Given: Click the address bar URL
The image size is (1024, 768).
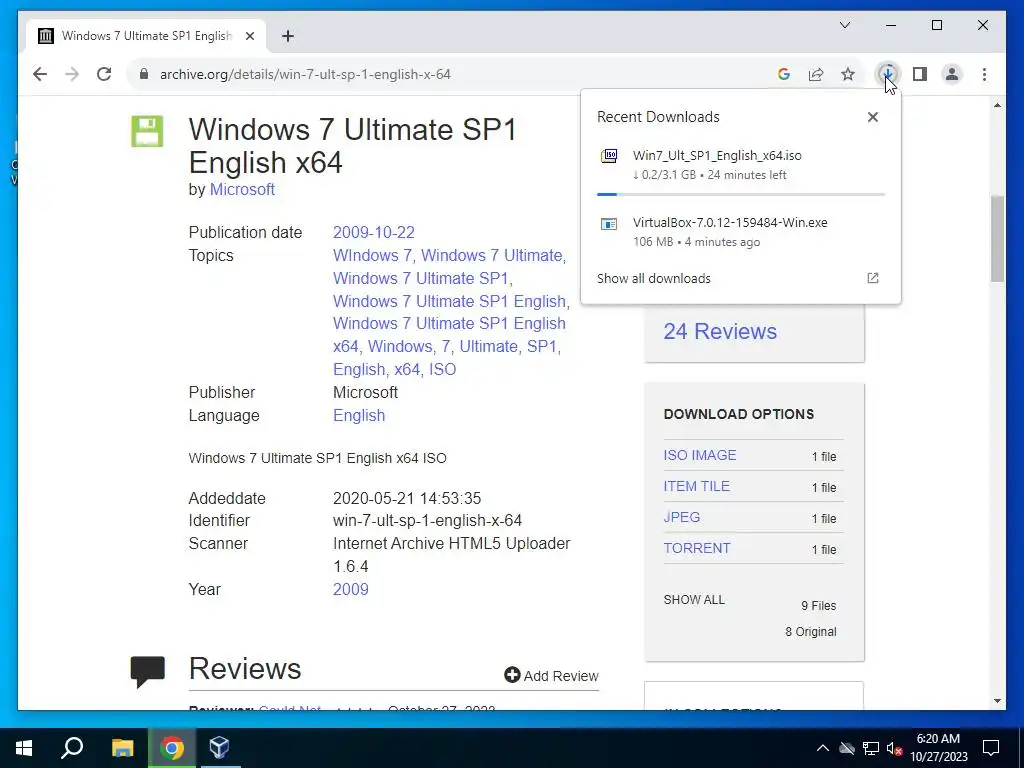Looking at the screenshot, I should click(305, 74).
